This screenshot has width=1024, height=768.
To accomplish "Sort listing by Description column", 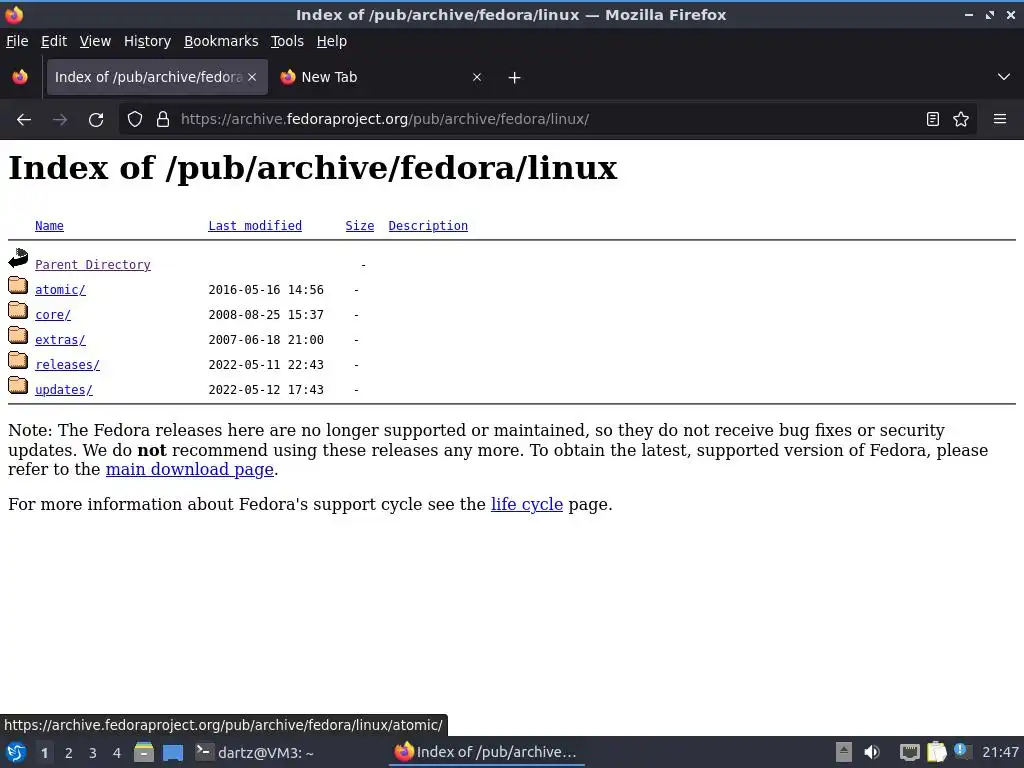I will (x=428, y=226).
